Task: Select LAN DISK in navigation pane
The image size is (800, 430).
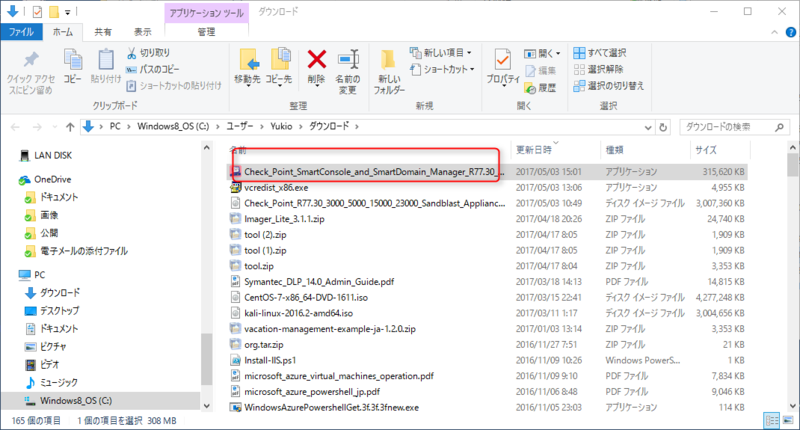Action: pyautogui.click(x=53, y=155)
